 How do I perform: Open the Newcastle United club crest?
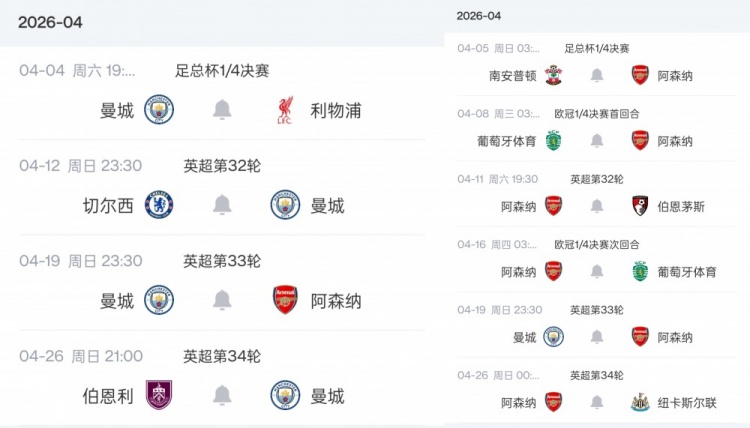click(640, 402)
